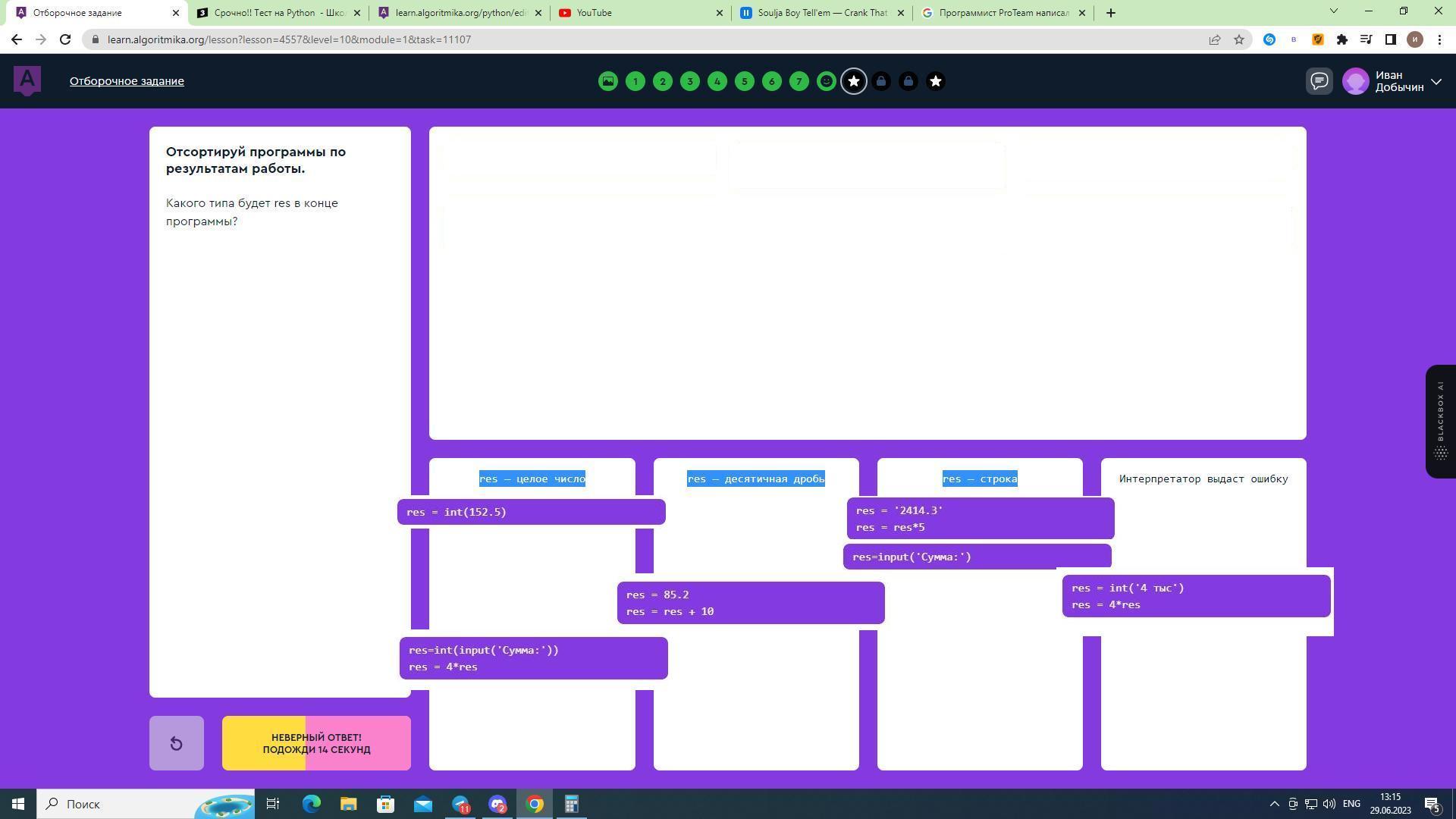The width and height of the screenshot is (1456, 819).
Task: Click the Неверный ответ wait button
Action: [316, 743]
